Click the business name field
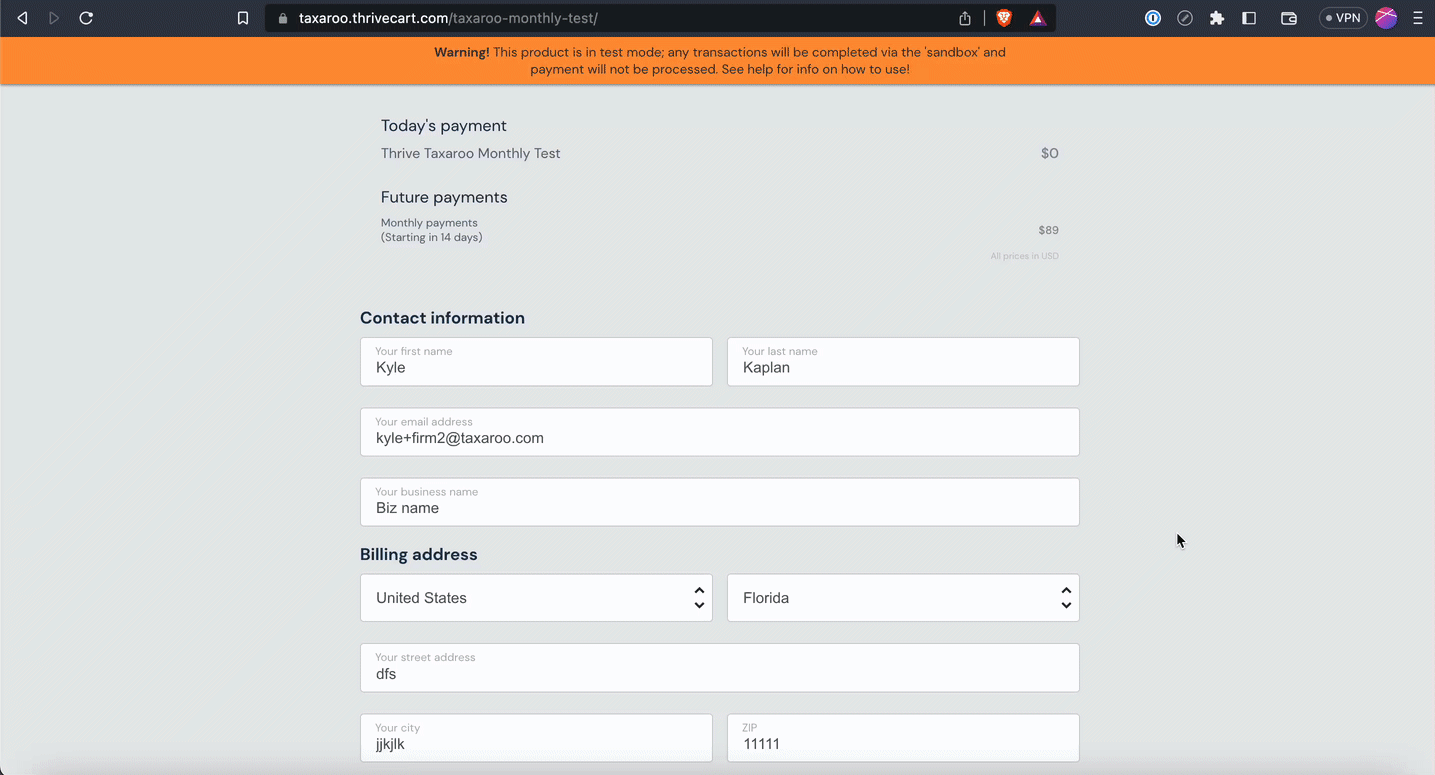The height and width of the screenshot is (775, 1435). pos(719,502)
